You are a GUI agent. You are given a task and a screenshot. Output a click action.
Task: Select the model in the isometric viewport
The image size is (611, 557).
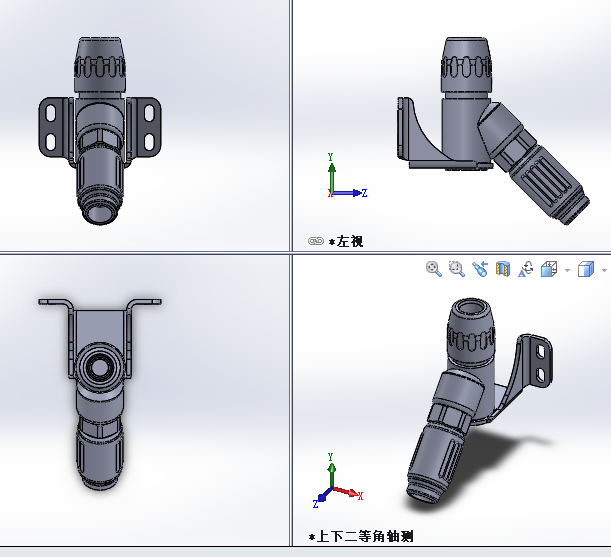coord(479,401)
